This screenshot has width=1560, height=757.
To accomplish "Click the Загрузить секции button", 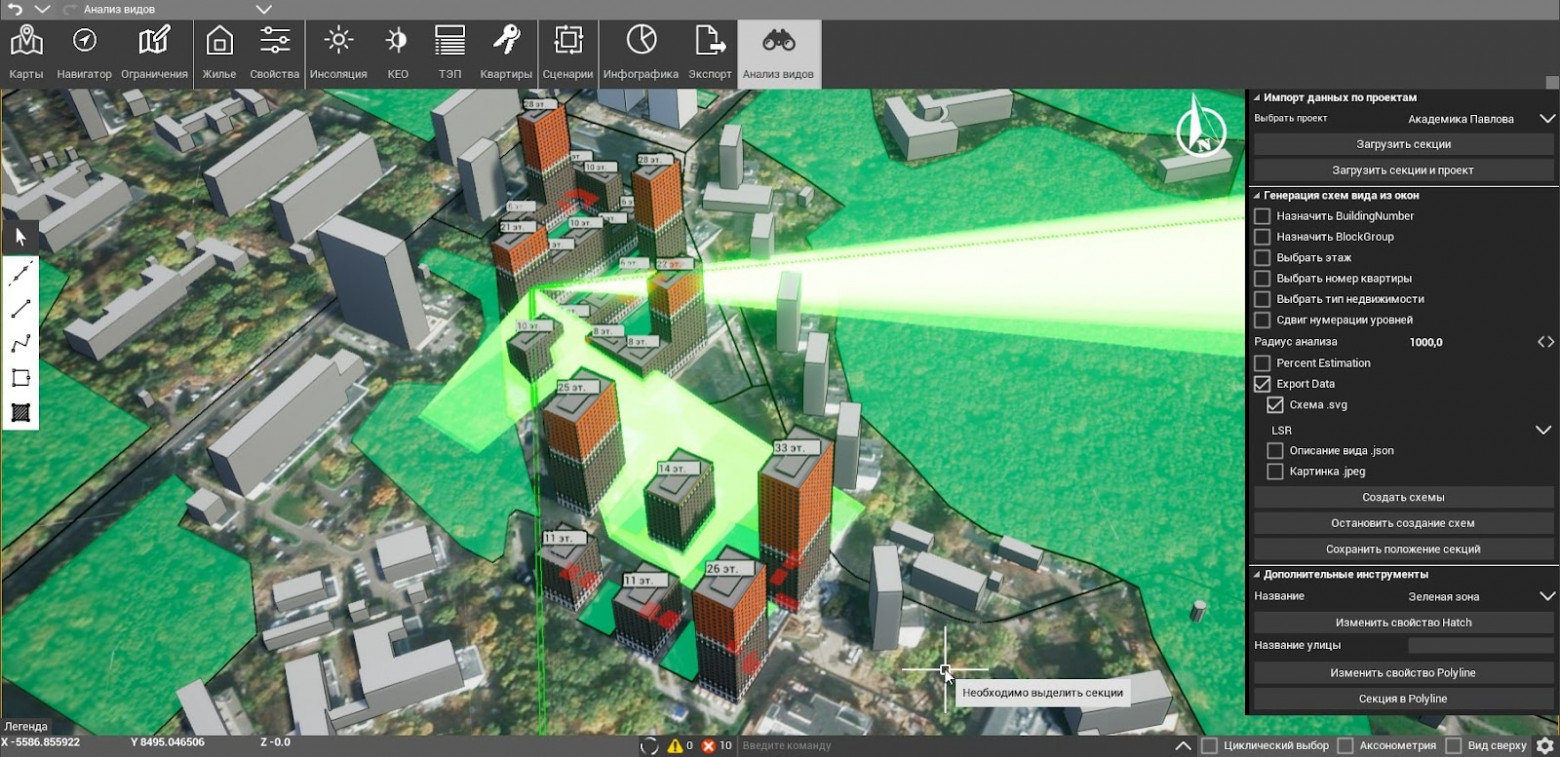I will (1403, 144).
